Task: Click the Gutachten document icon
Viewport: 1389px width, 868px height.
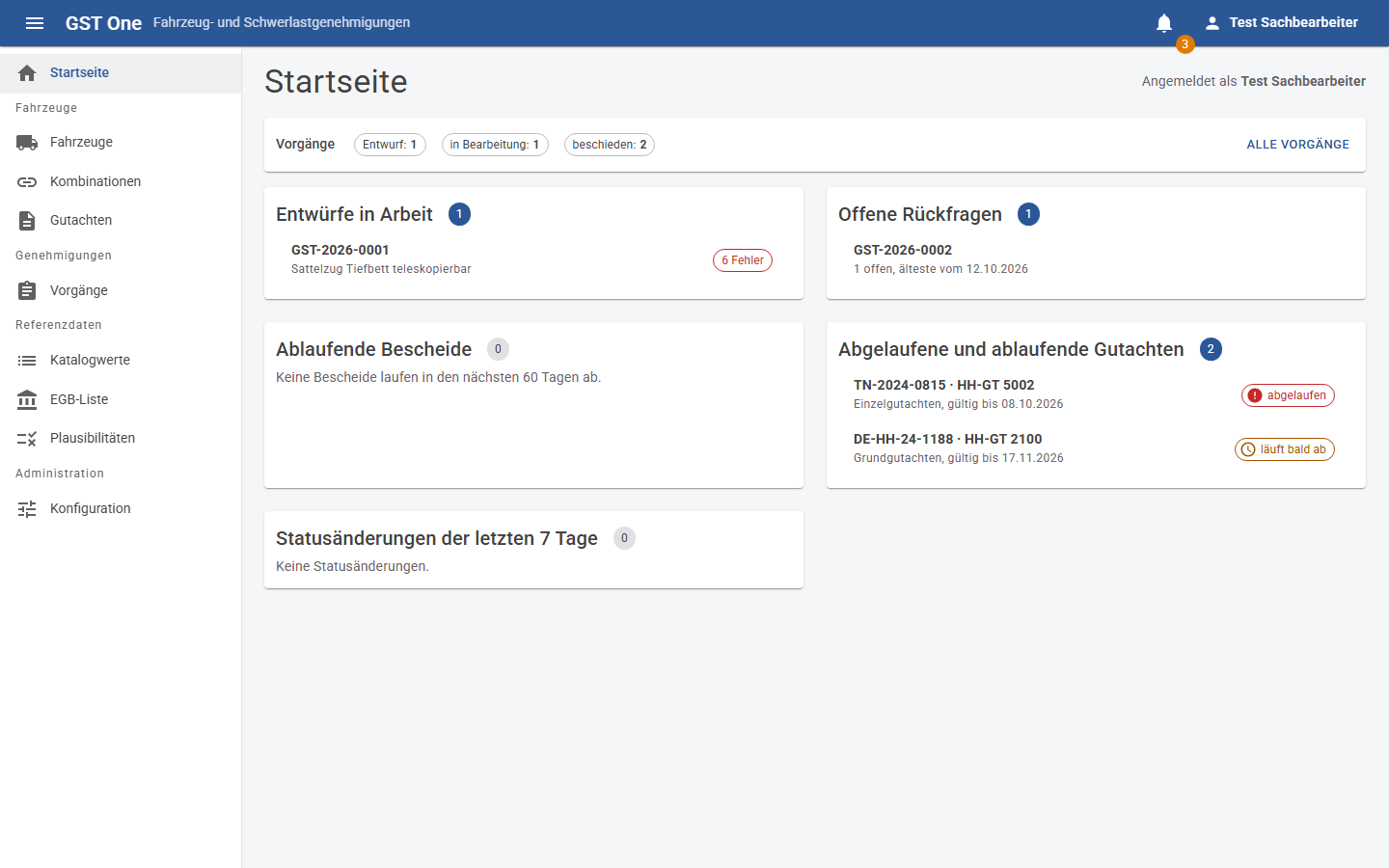Action: [27, 221]
